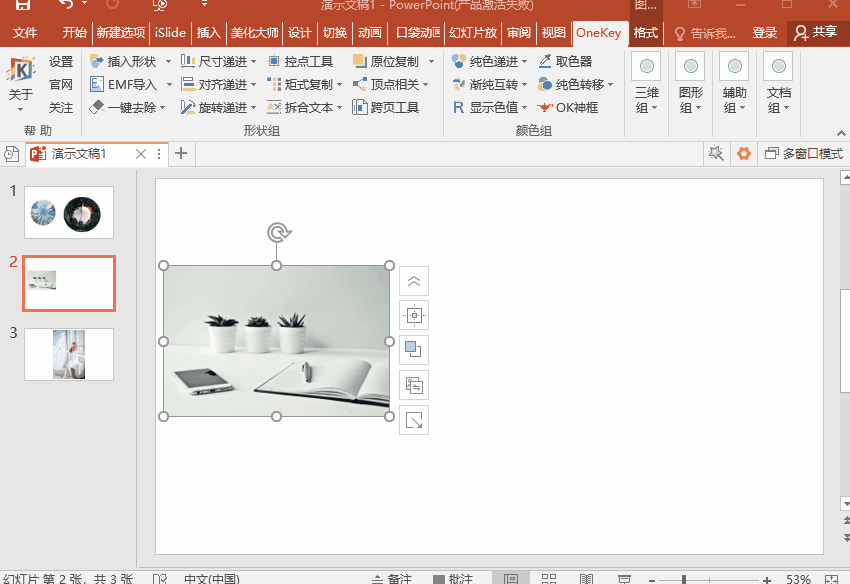
Task: Click the replace picture icon beside image
Action: click(414, 385)
